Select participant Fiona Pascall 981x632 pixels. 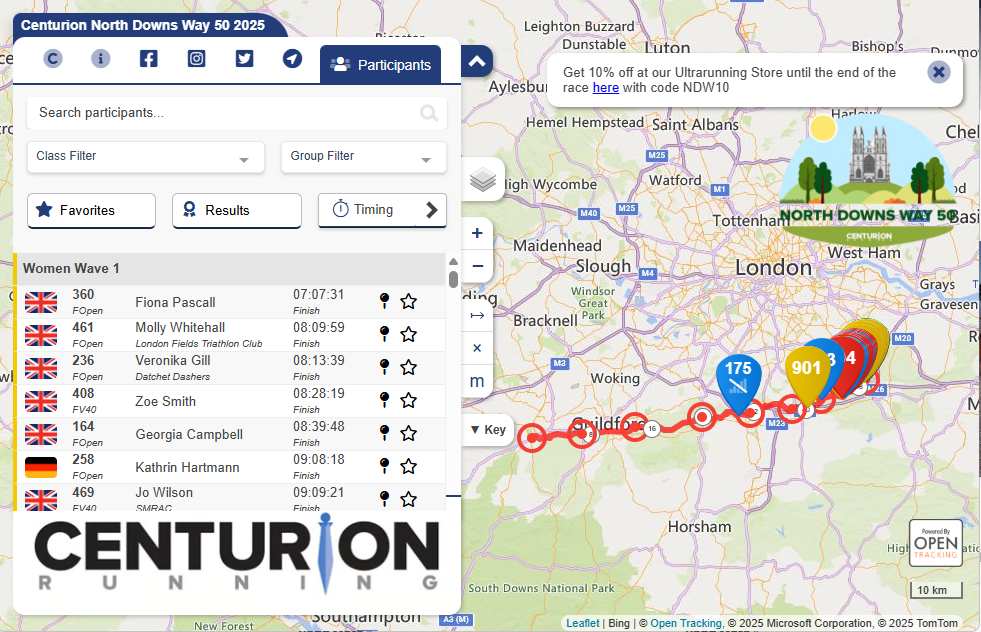click(175, 302)
